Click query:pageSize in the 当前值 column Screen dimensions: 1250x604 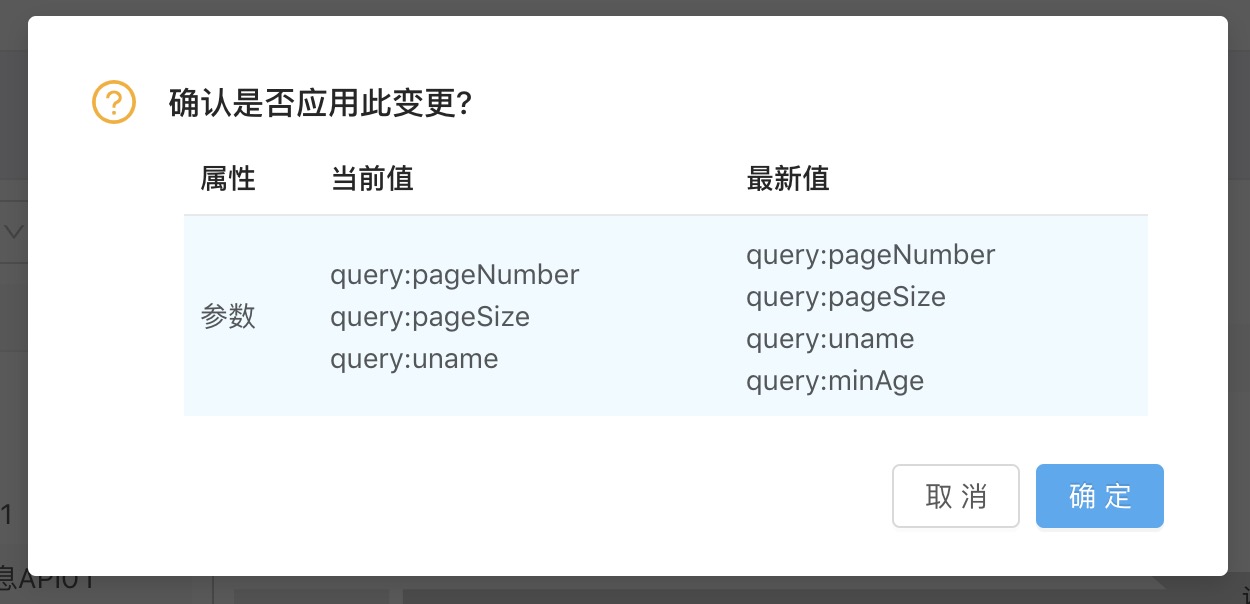coord(430,317)
